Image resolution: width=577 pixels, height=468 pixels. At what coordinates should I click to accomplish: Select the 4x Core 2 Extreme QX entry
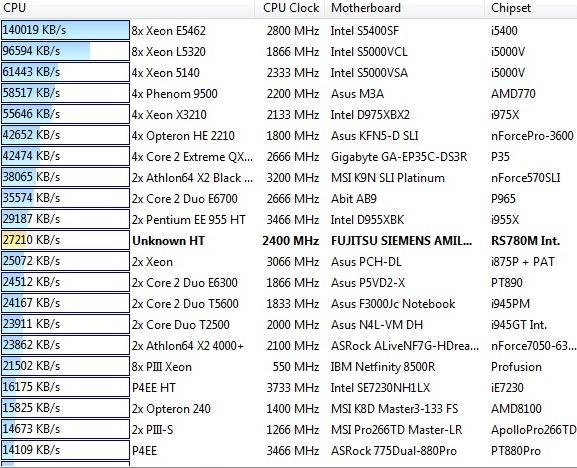[192, 156]
